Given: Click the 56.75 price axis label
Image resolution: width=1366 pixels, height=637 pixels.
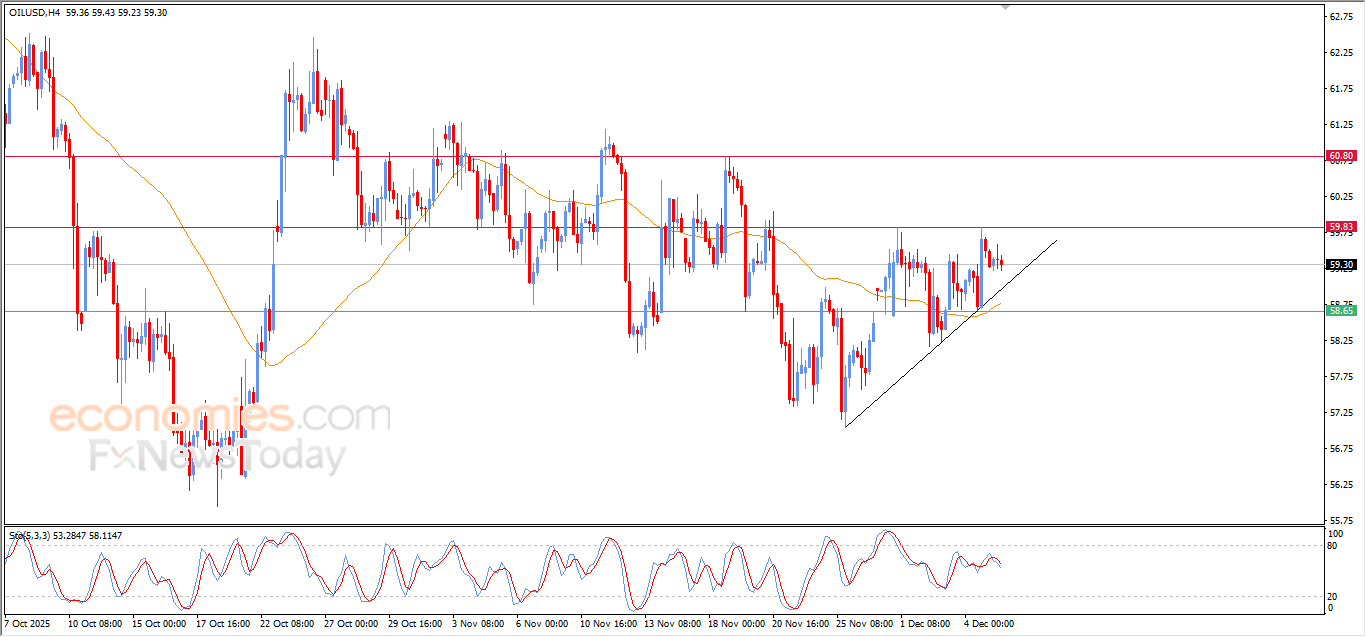Looking at the screenshot, I should pos(1341,448).
